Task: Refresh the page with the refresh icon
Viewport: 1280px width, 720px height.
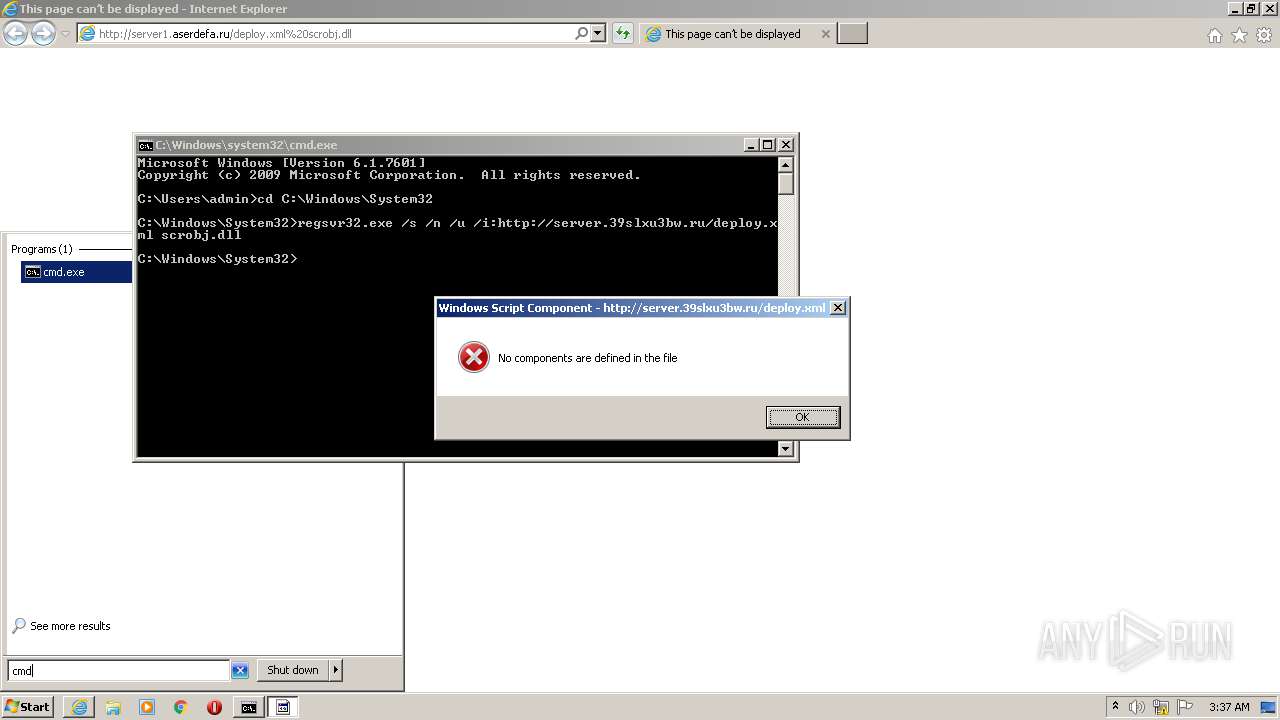Action: (623, 34)
